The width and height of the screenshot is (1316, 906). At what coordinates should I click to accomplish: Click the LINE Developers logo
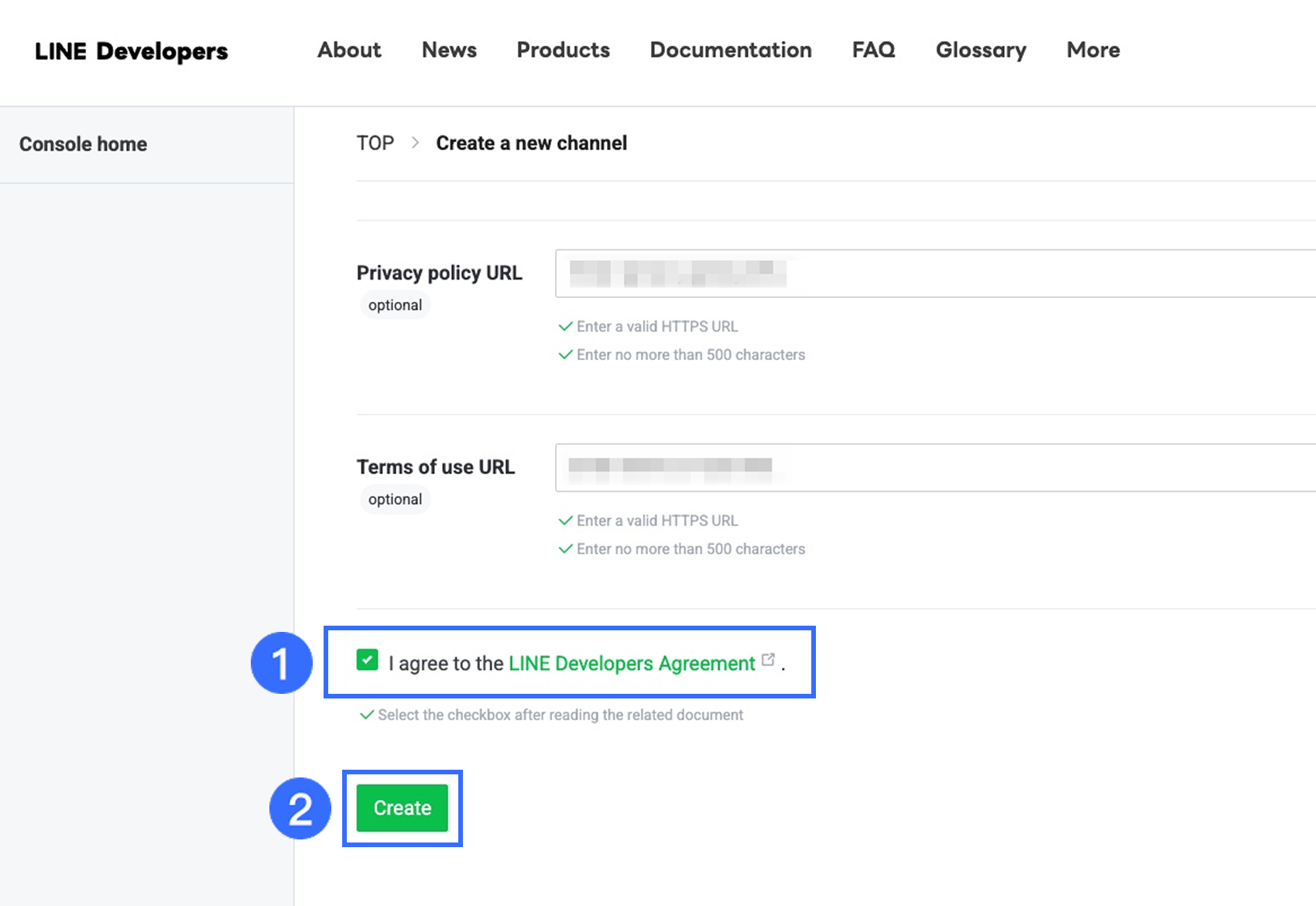pyautogui.click(x=131, y=51)
